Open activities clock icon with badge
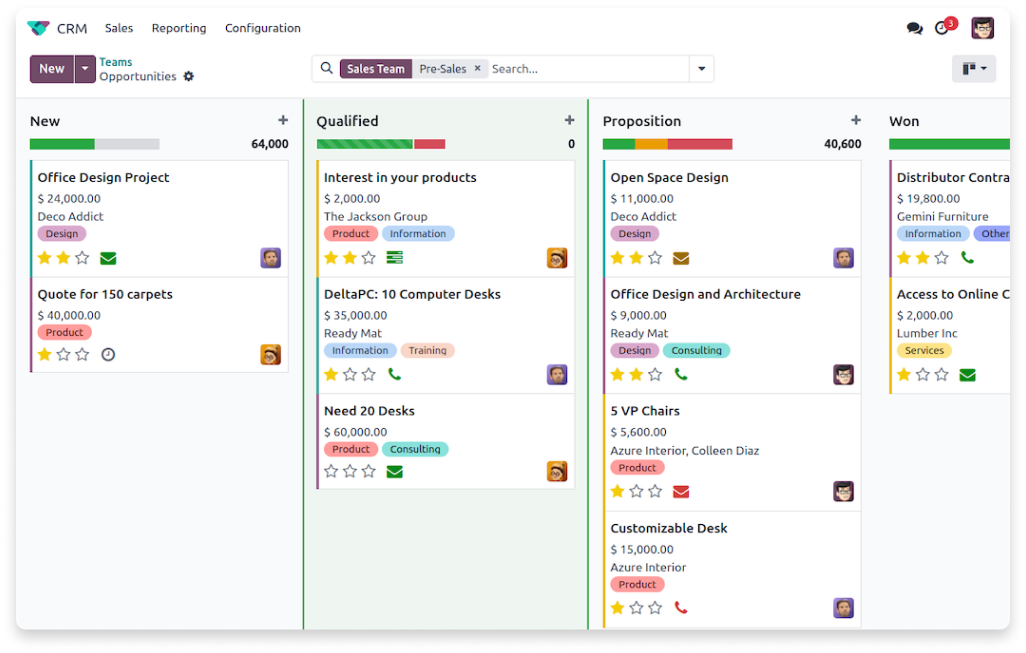Screen dimensions: 1026x653 pos(942,28)
